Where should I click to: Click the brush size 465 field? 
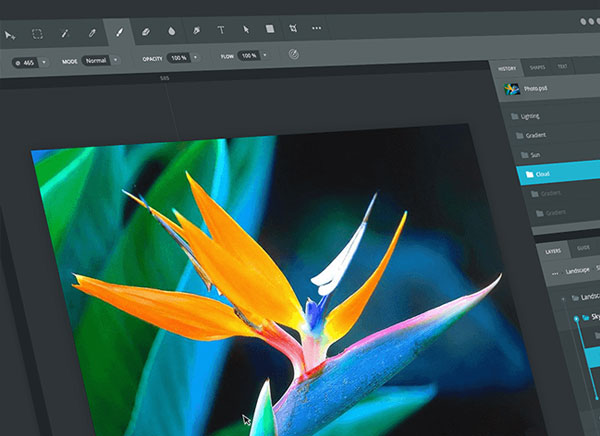click(x=25, y=62)
